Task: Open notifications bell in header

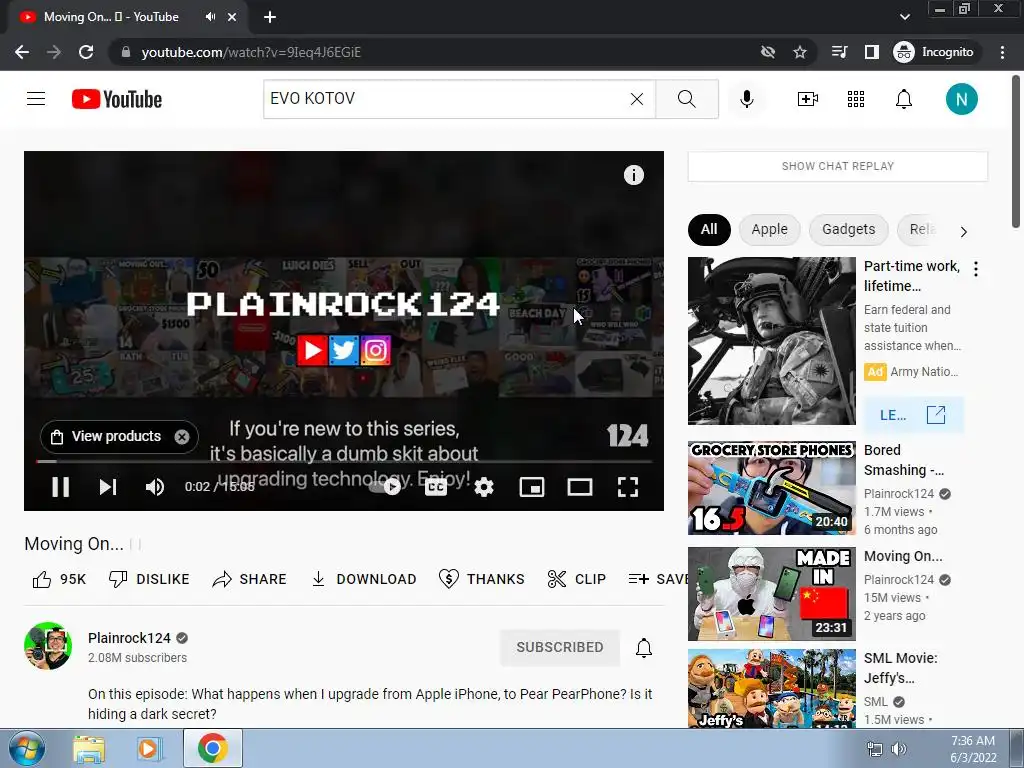Action: coord(904,99)
